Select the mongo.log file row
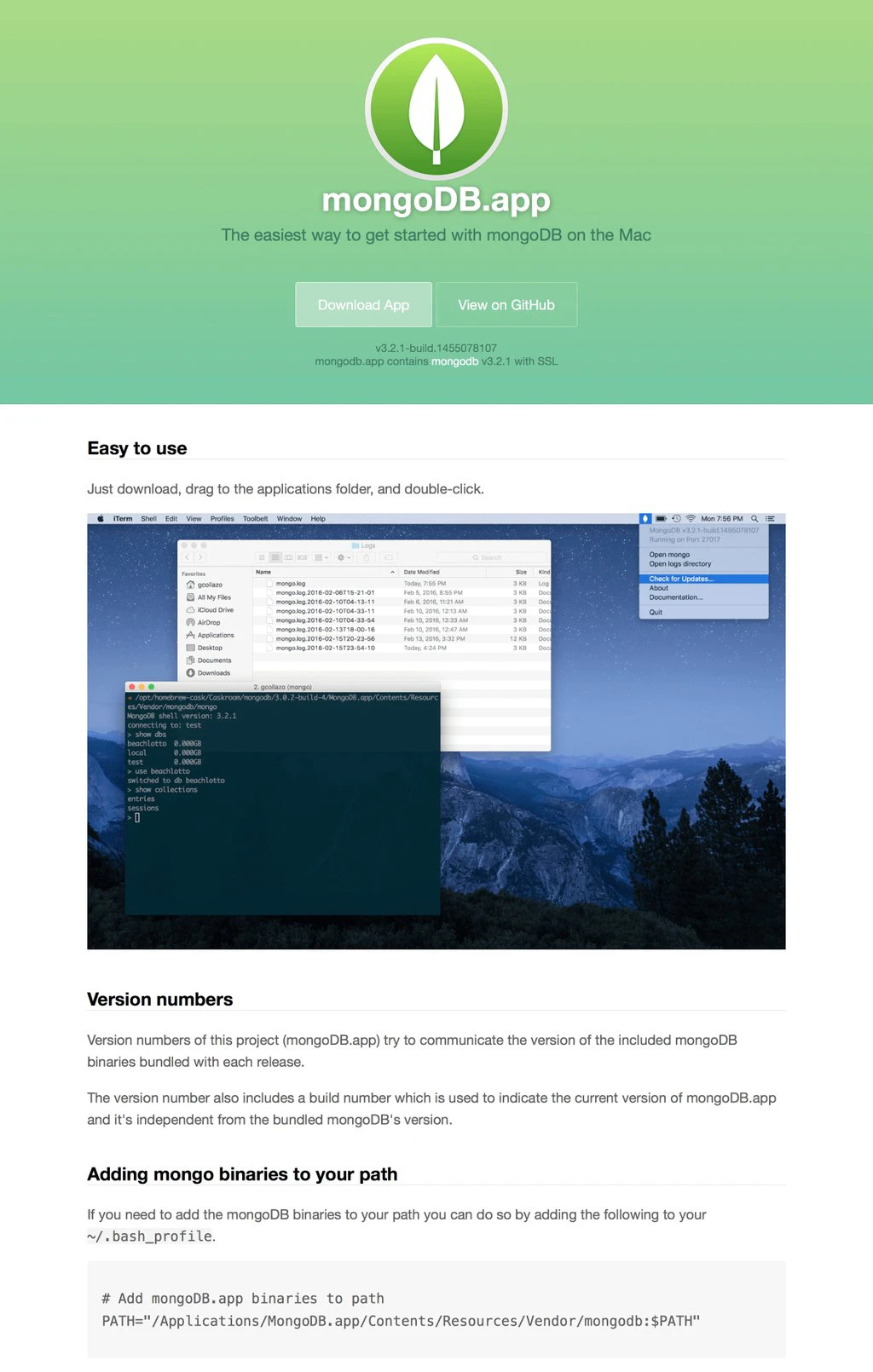This screenshot has width=873, height=1372. [x=402, y=584]
